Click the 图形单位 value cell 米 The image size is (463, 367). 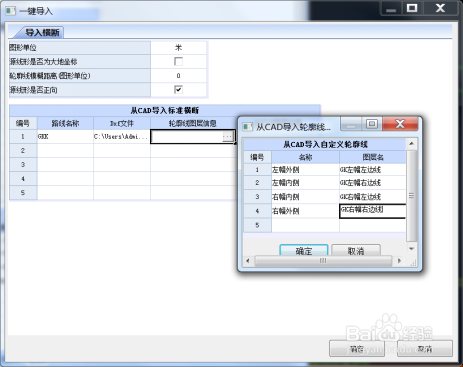178,48
